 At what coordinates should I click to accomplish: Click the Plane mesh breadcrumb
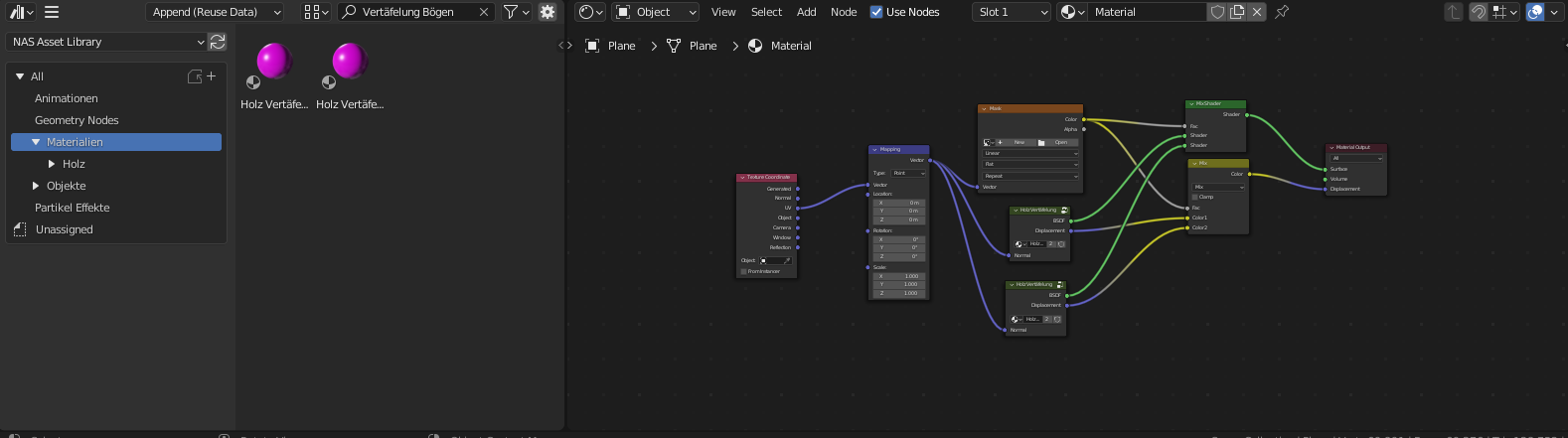pyautogui.click(x=692, y=46)
